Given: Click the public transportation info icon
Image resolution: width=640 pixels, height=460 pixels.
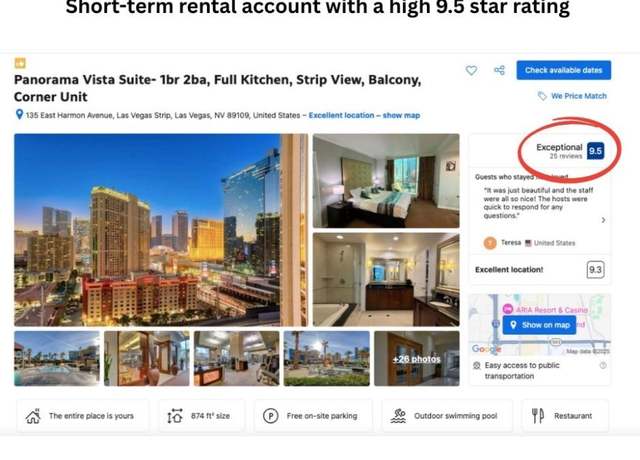Looking at the screenshot, I should pyautogui.click(x=603, y=365).
